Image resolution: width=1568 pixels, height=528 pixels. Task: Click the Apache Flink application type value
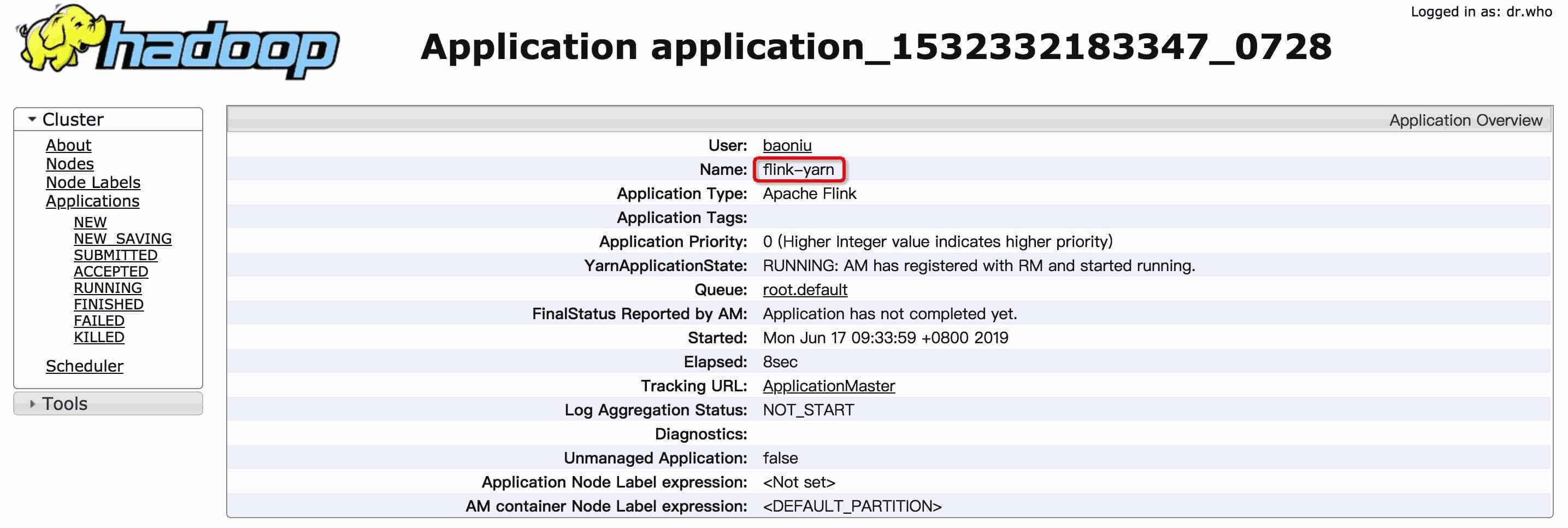(810, 193)
